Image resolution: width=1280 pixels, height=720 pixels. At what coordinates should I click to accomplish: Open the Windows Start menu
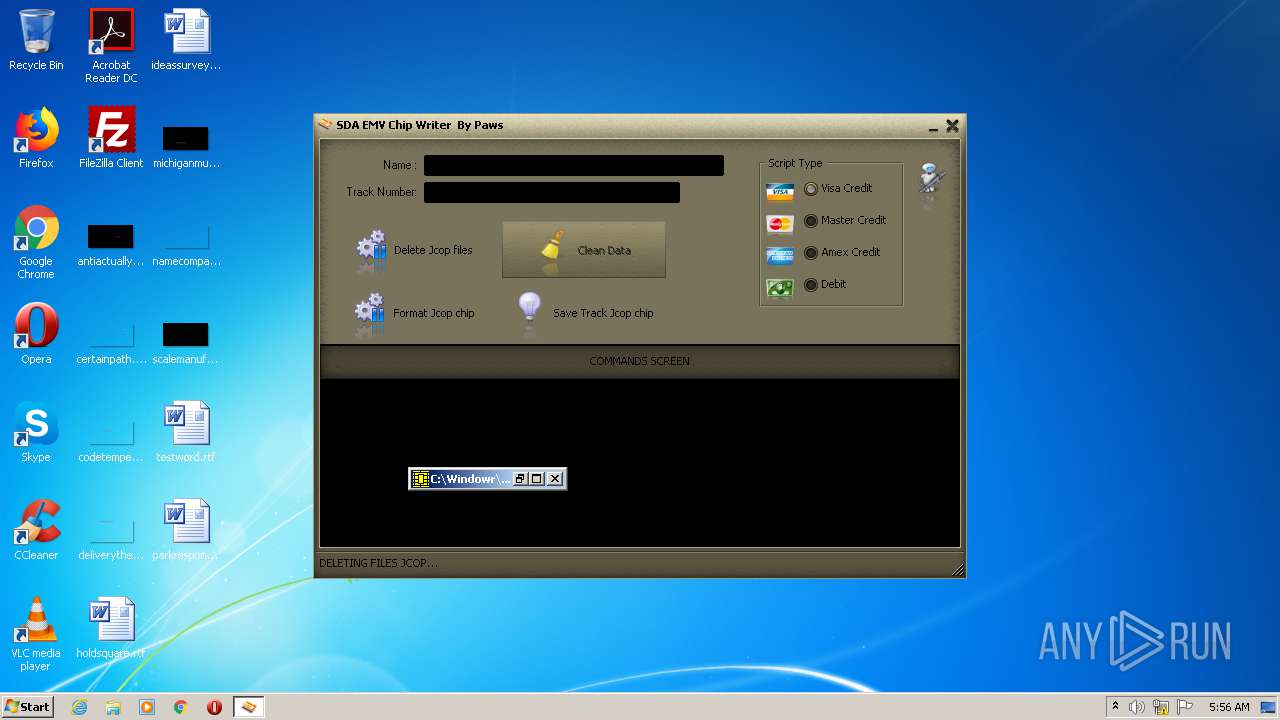(x=28, y=706)
